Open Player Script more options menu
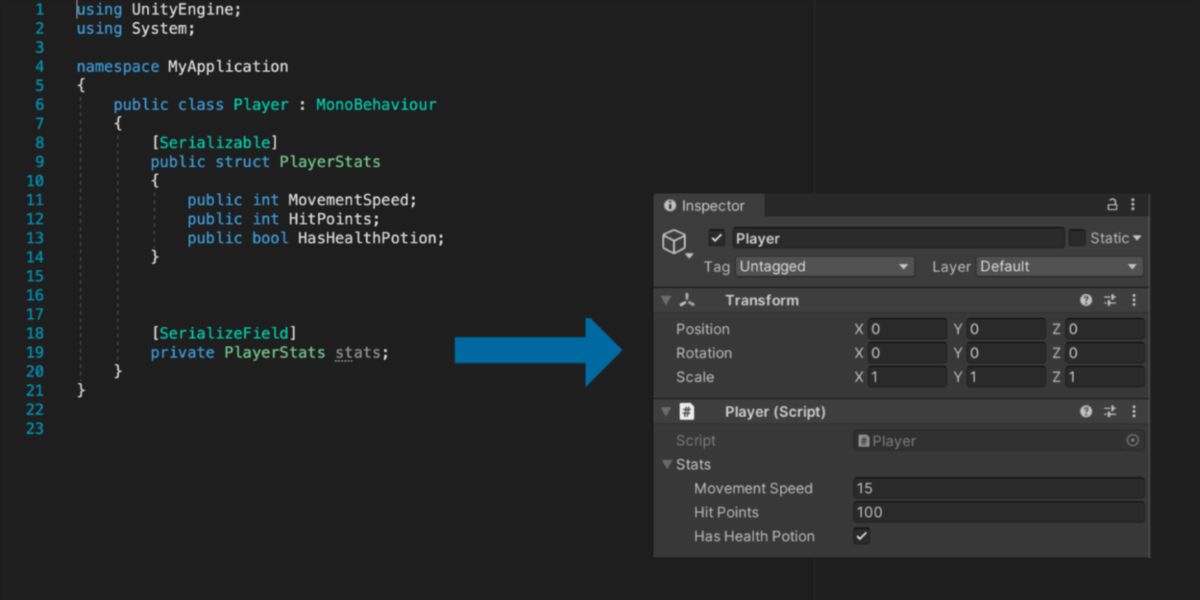This screenshot has height=600, width=1200. [1134, 412]
